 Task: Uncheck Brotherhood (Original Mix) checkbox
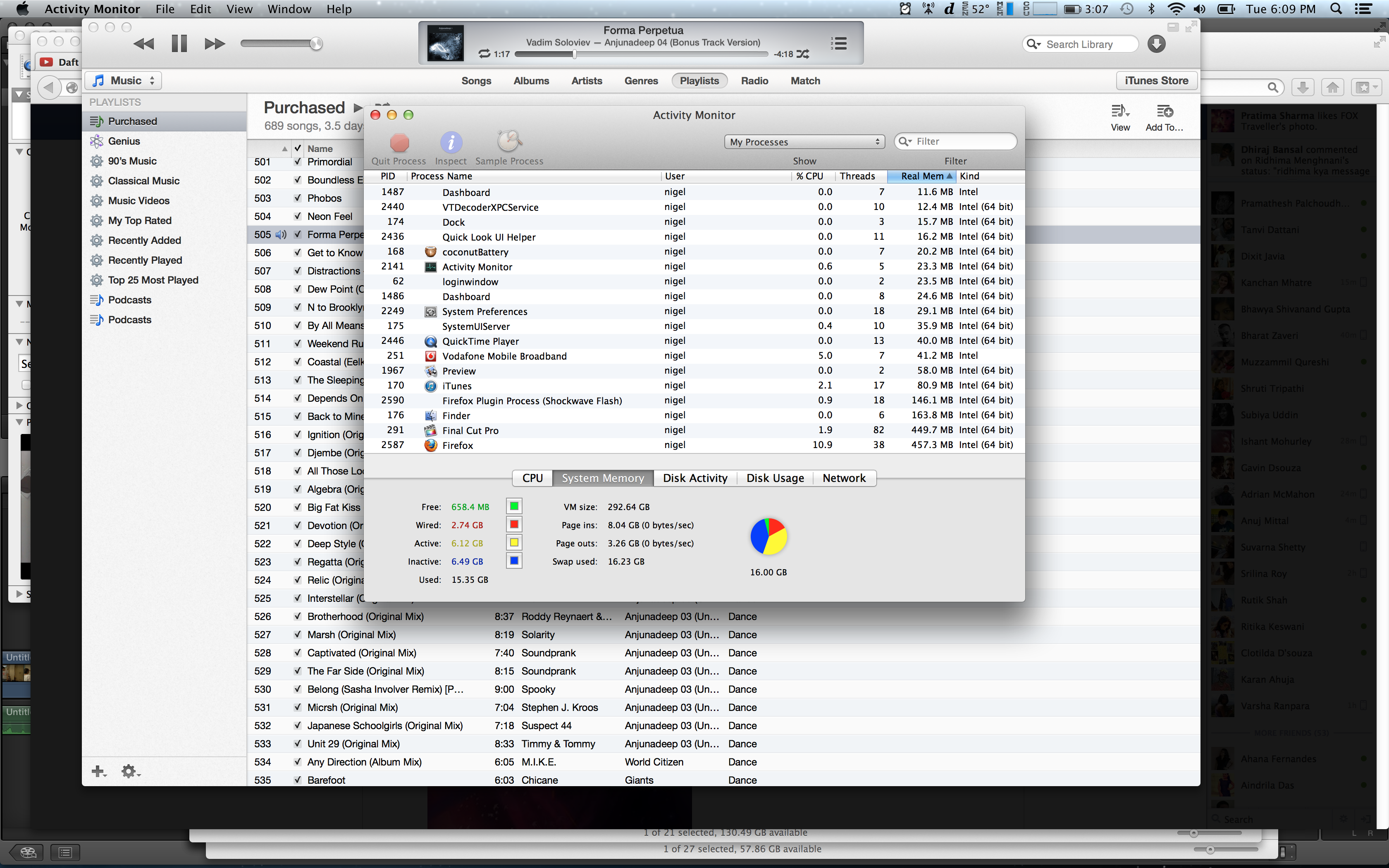pyautogui.click(x=297, y=617)
